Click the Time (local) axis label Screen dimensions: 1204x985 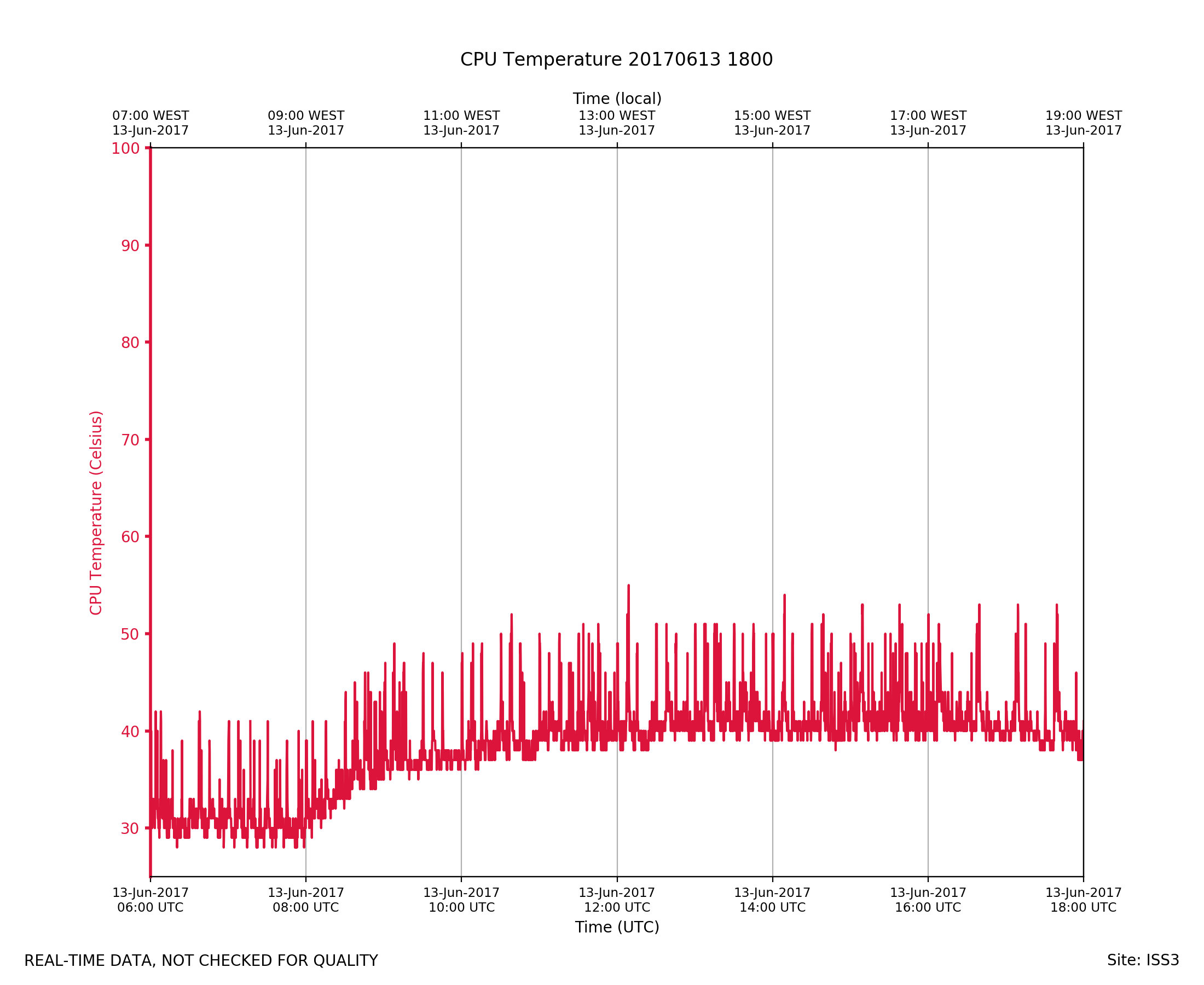(x=617, y=99)
